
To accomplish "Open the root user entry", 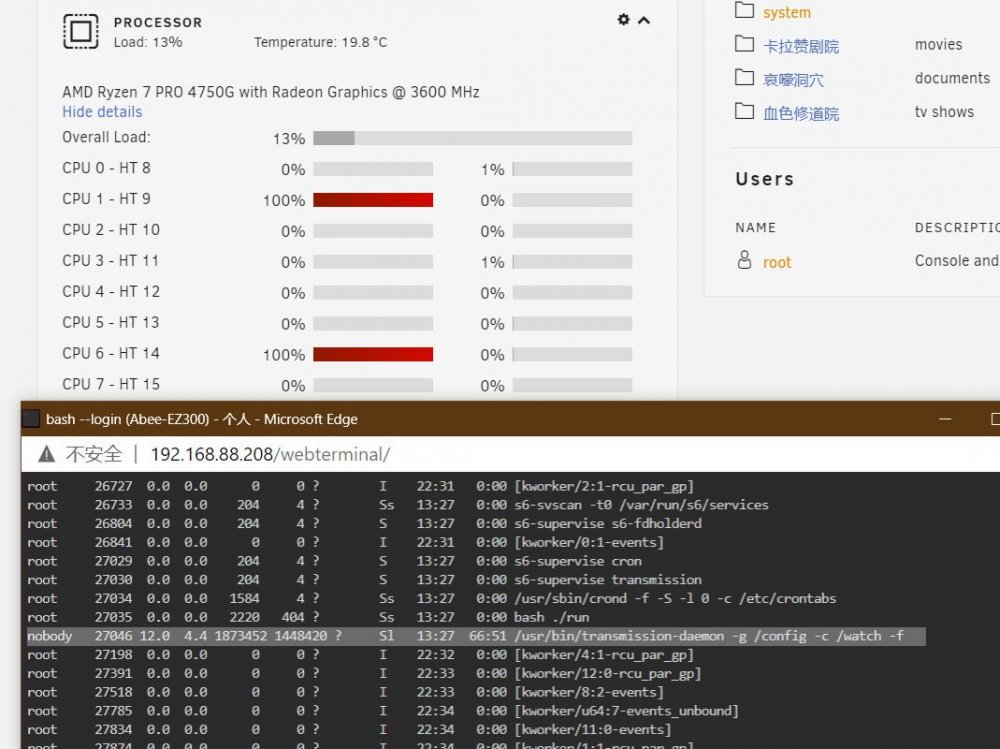I will click(776, 262).
